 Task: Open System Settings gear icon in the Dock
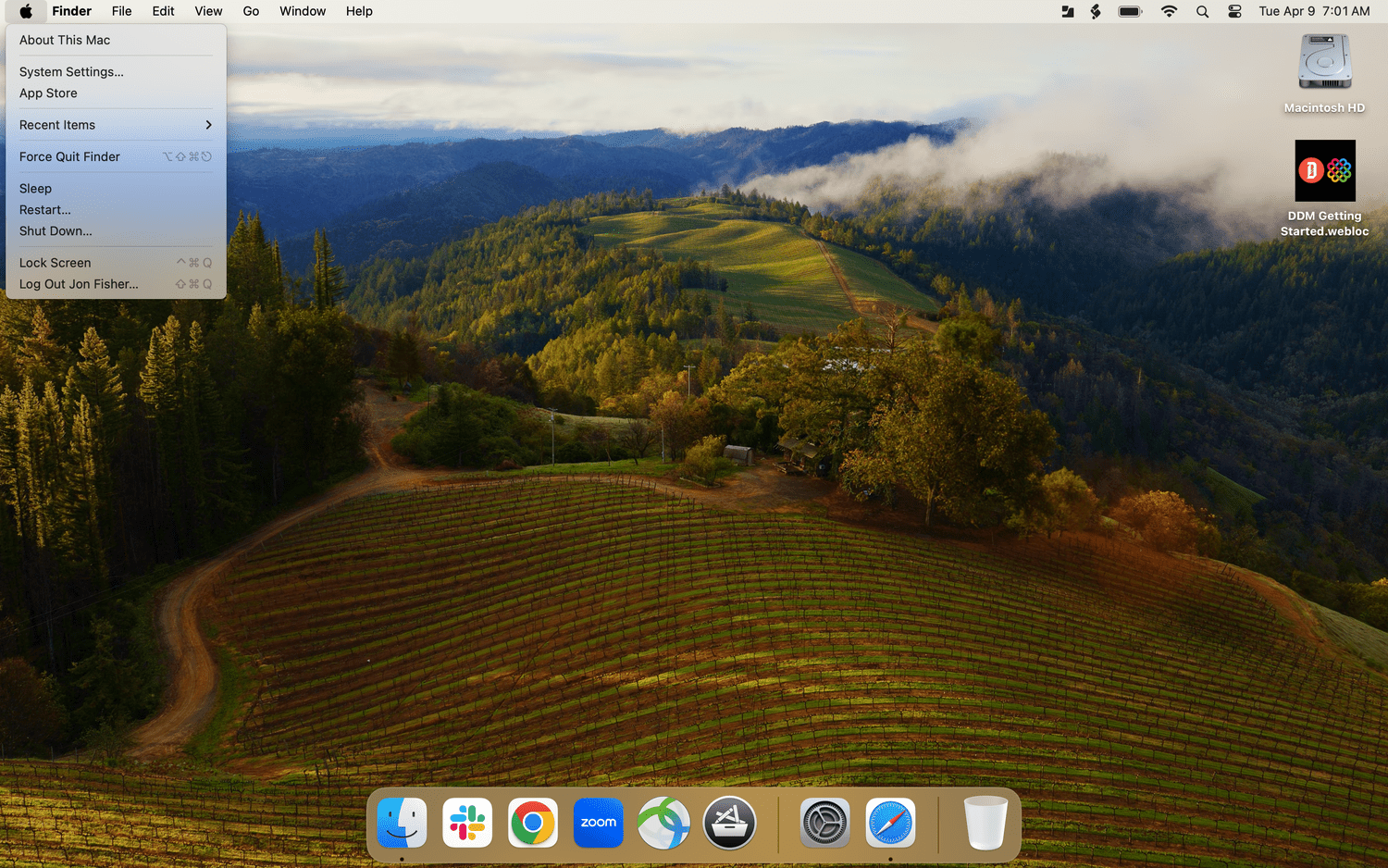point(824,823)
